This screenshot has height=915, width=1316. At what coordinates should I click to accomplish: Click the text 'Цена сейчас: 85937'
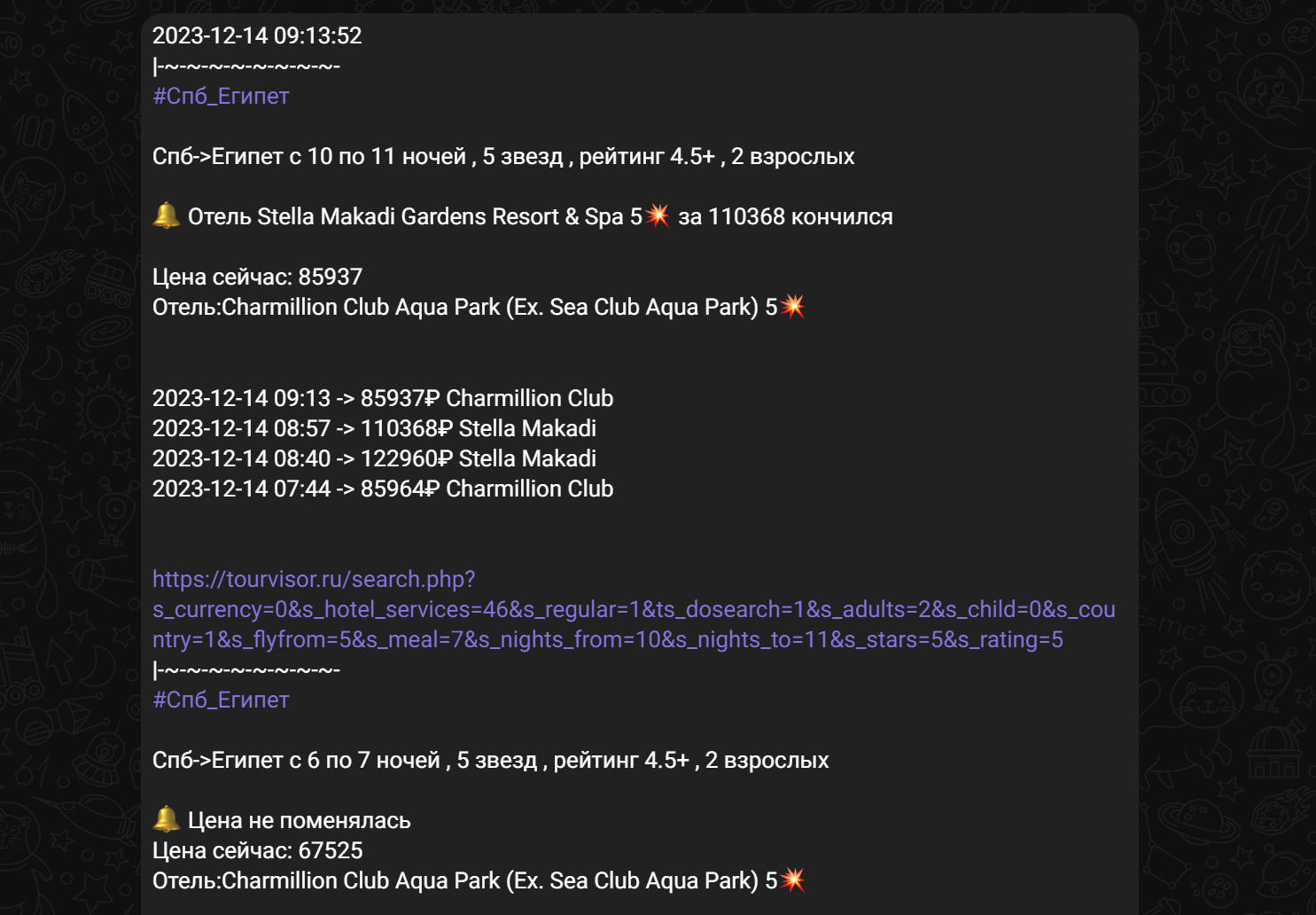pyautogui.click(x=257, y=277)
